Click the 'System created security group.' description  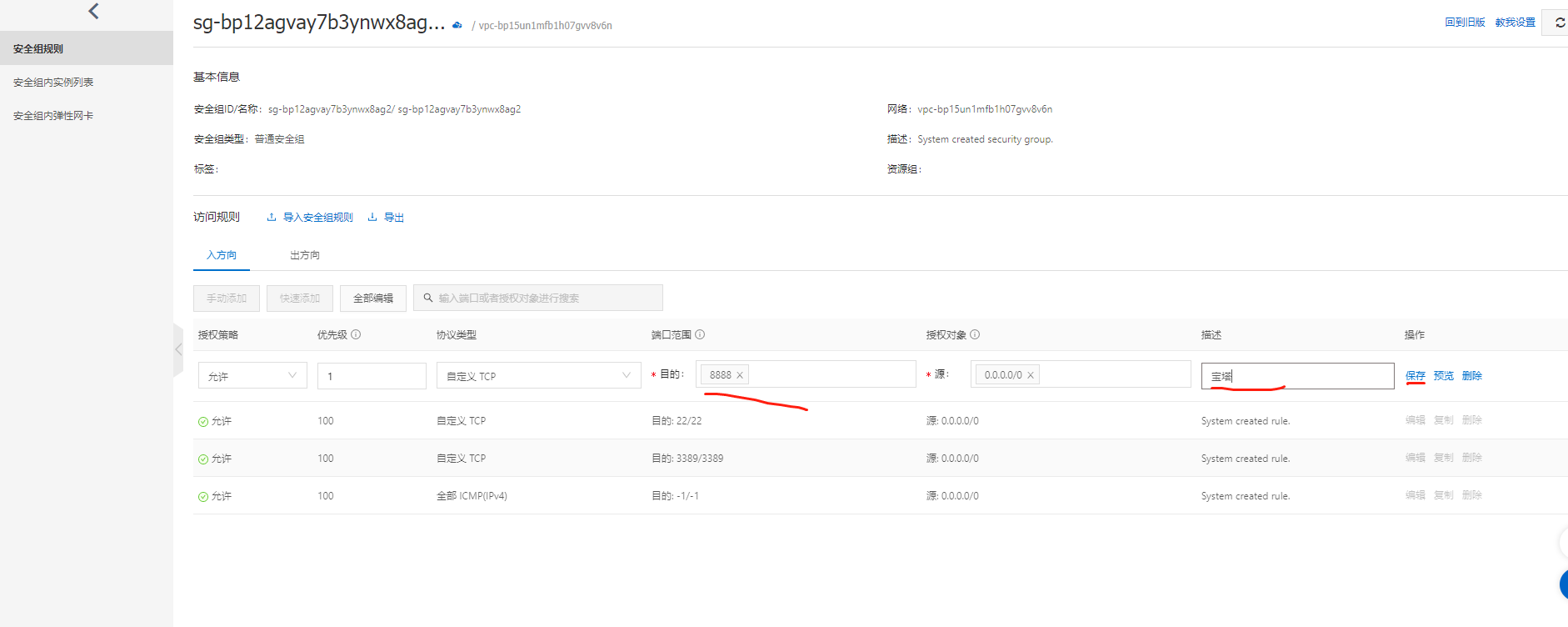[x=985, y=139]
